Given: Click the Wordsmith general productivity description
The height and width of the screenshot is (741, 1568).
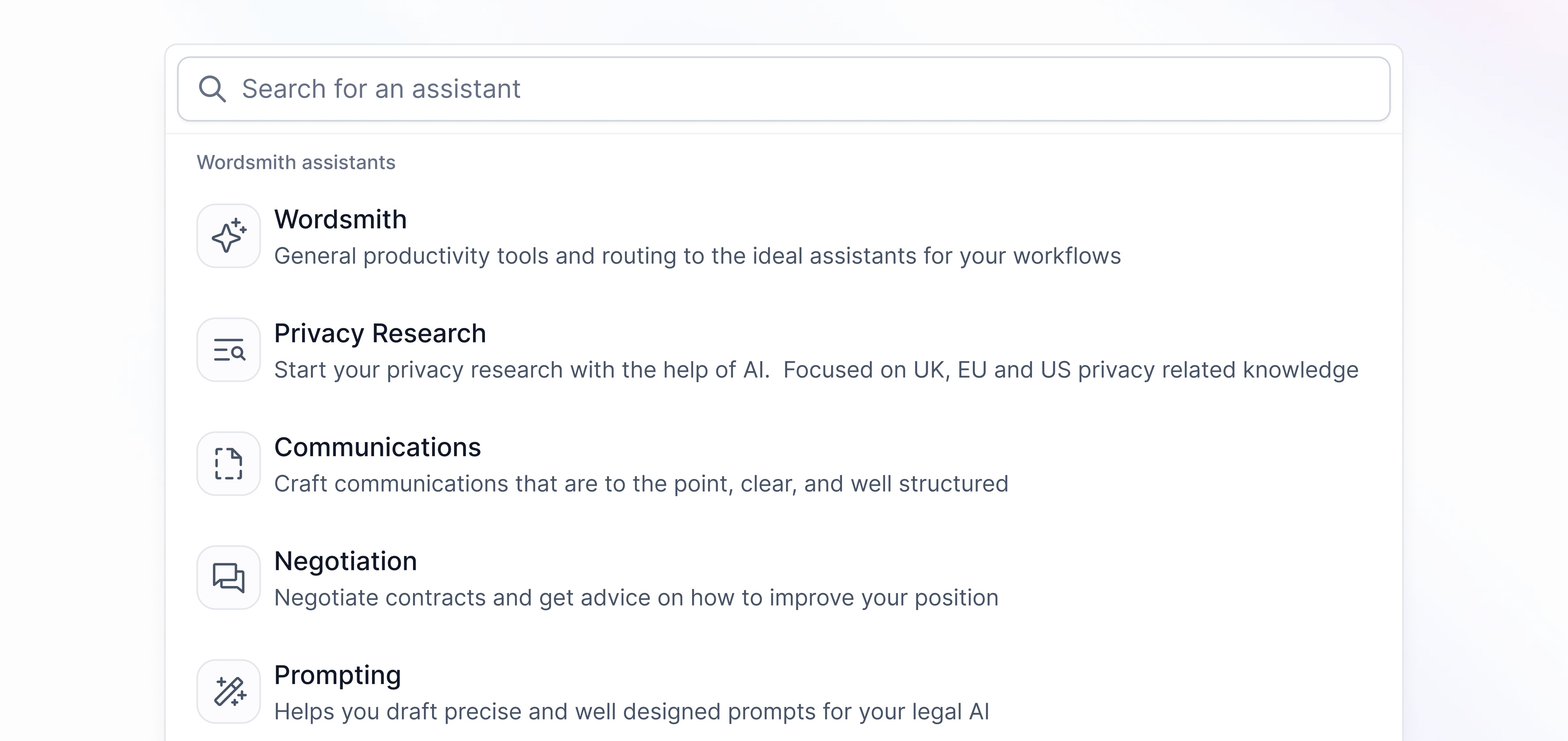Looking at the screenshot, I should tap(698, 256).
